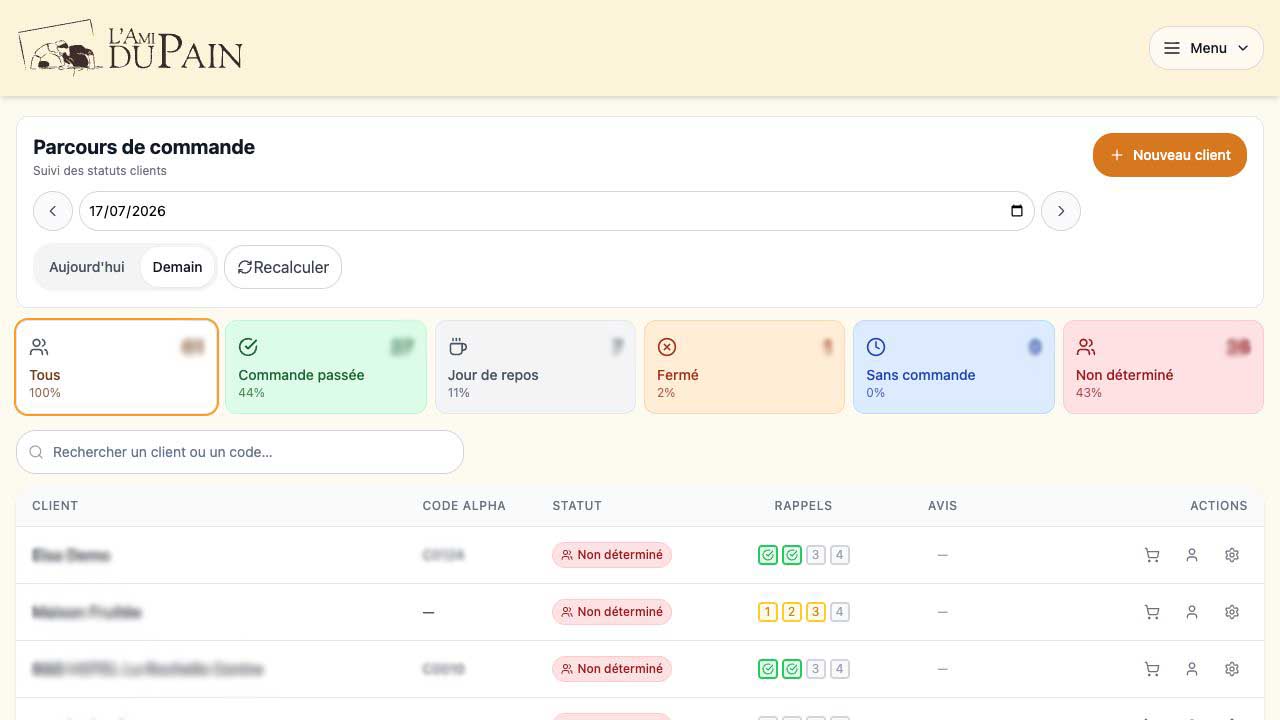Viewport: 1280px width, 720px height.
Task: Click the Recalculer button
Action: click(283, 267)
